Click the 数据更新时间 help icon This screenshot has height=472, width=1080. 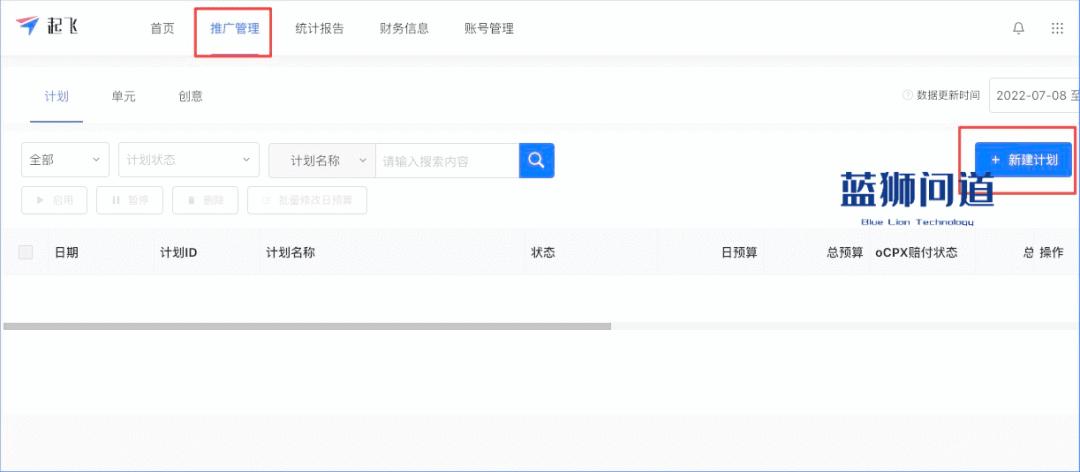(907, 95)
